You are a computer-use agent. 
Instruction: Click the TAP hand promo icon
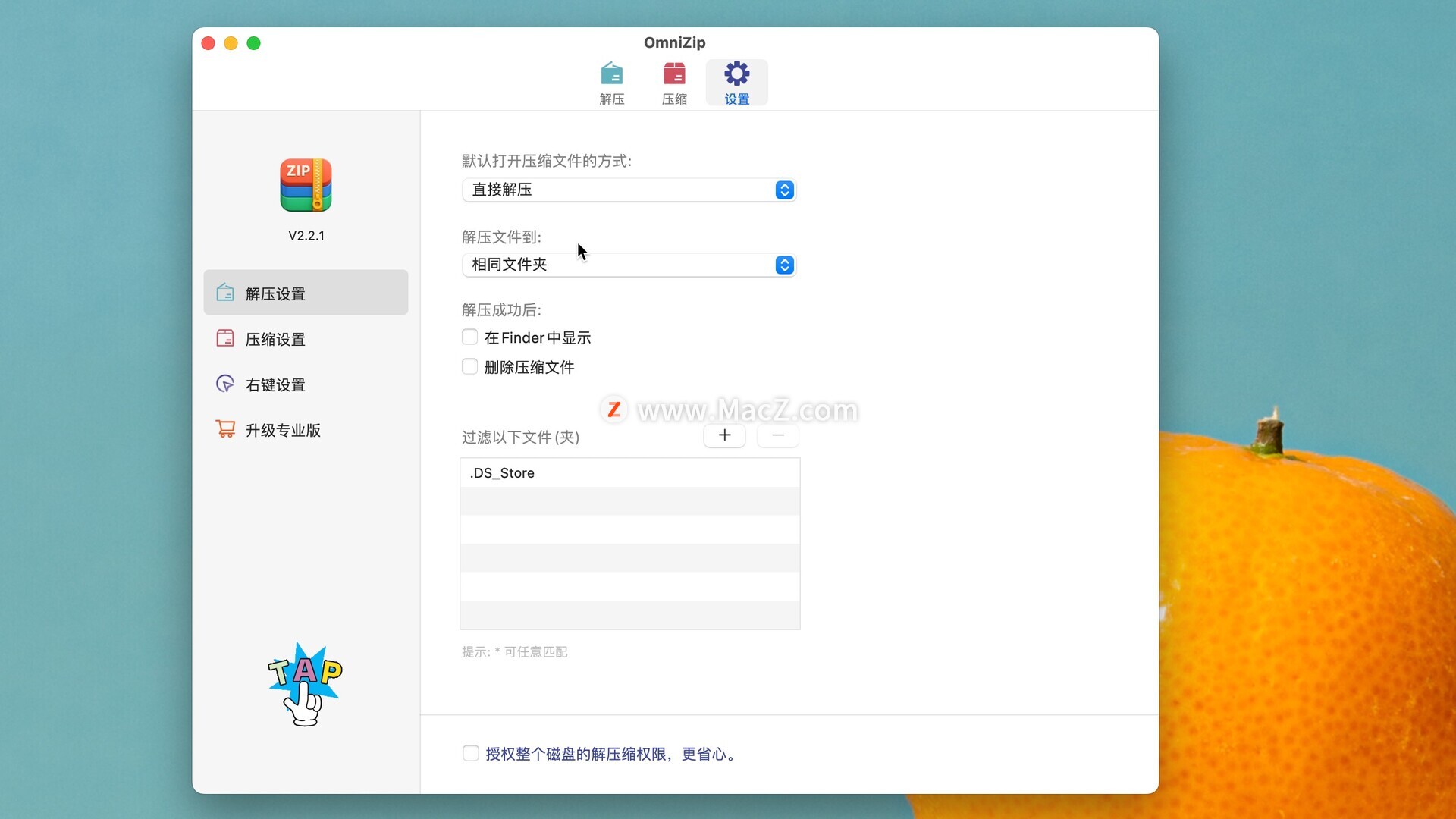coord(305,684)
